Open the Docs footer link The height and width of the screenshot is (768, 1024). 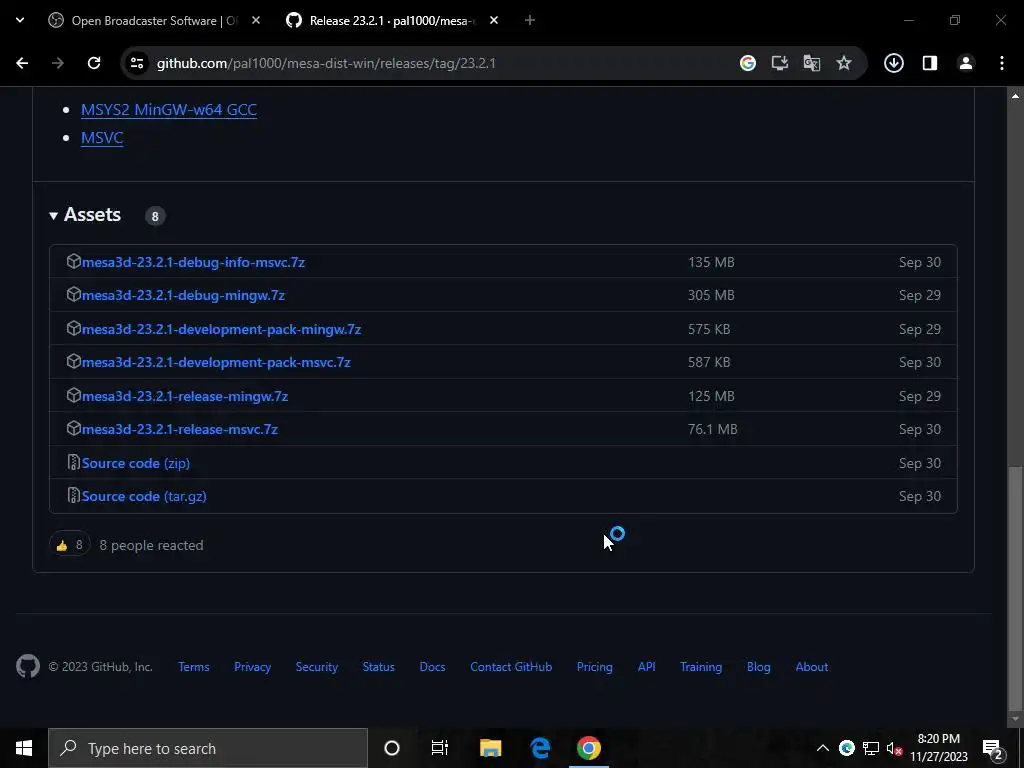432,667
